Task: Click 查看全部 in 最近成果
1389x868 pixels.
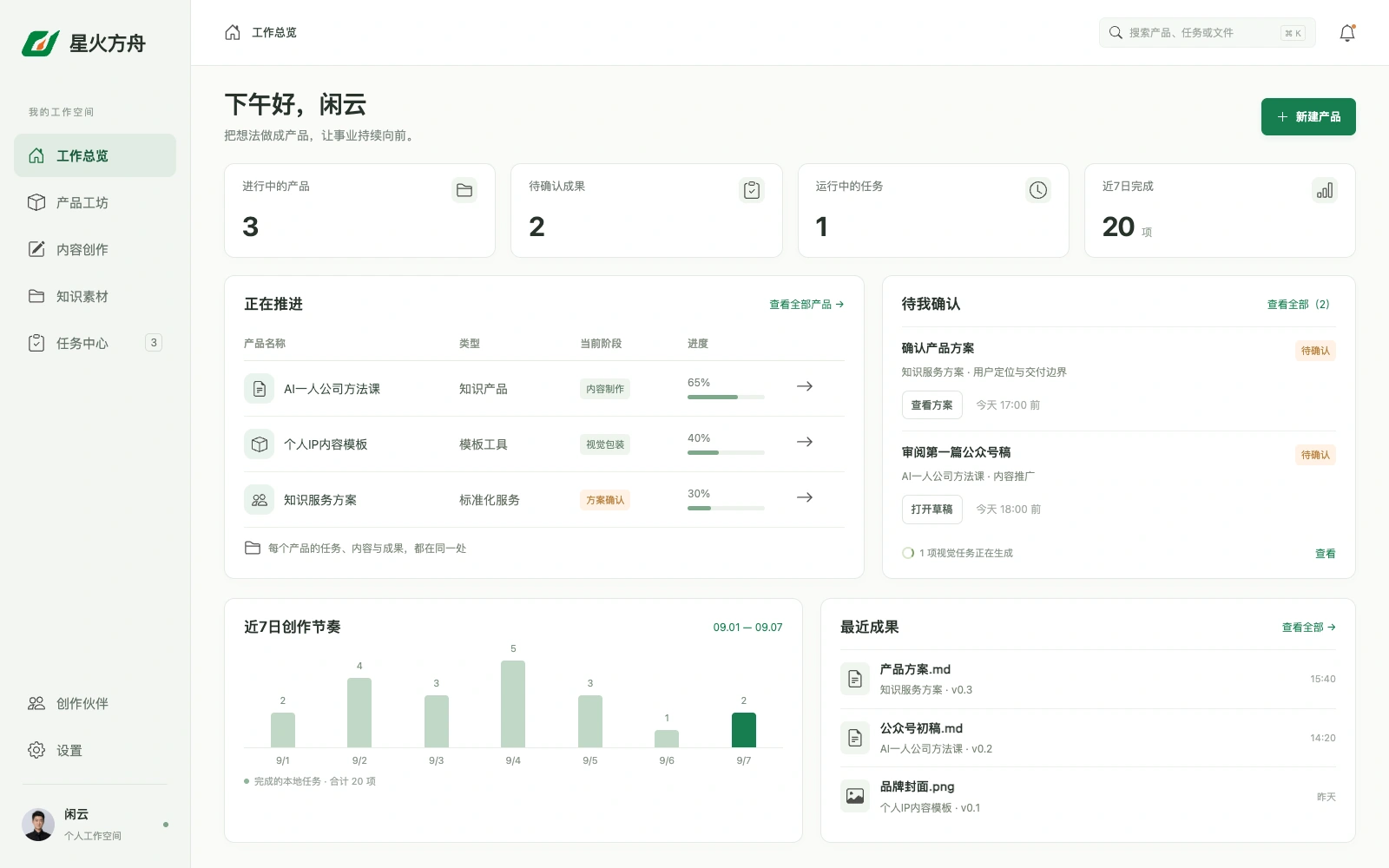Action: [x=1309, y=628]
